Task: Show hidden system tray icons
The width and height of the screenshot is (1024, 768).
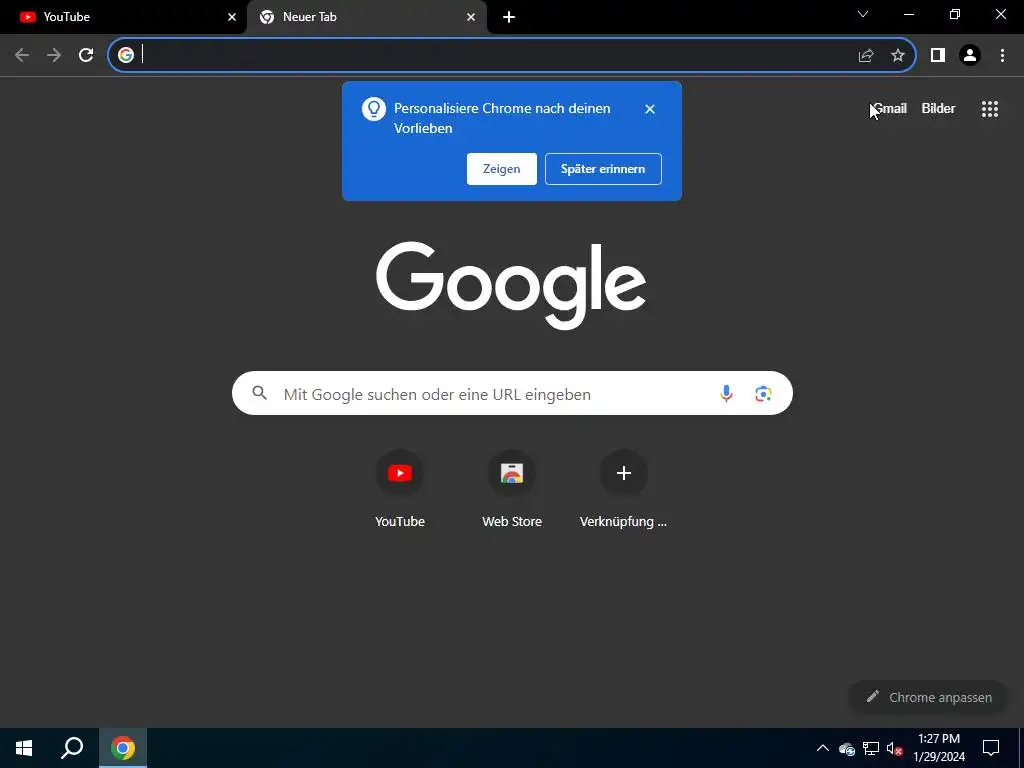Action: [x=823, y=748]
